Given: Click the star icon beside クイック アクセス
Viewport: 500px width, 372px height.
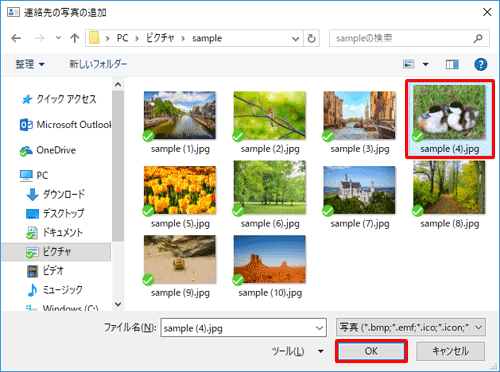Looking at the screenshot, I should [27, 99].
